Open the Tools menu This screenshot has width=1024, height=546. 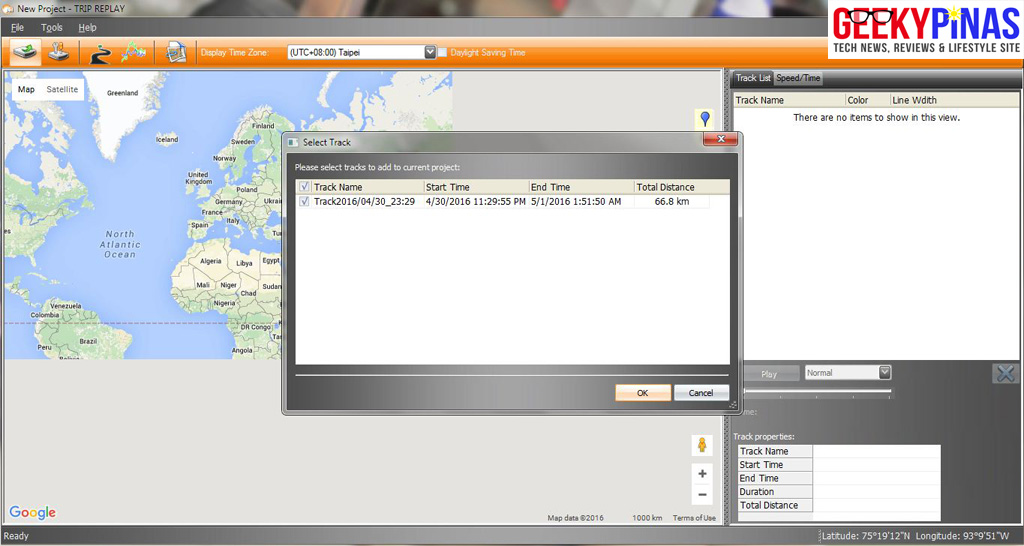(52, 27)
